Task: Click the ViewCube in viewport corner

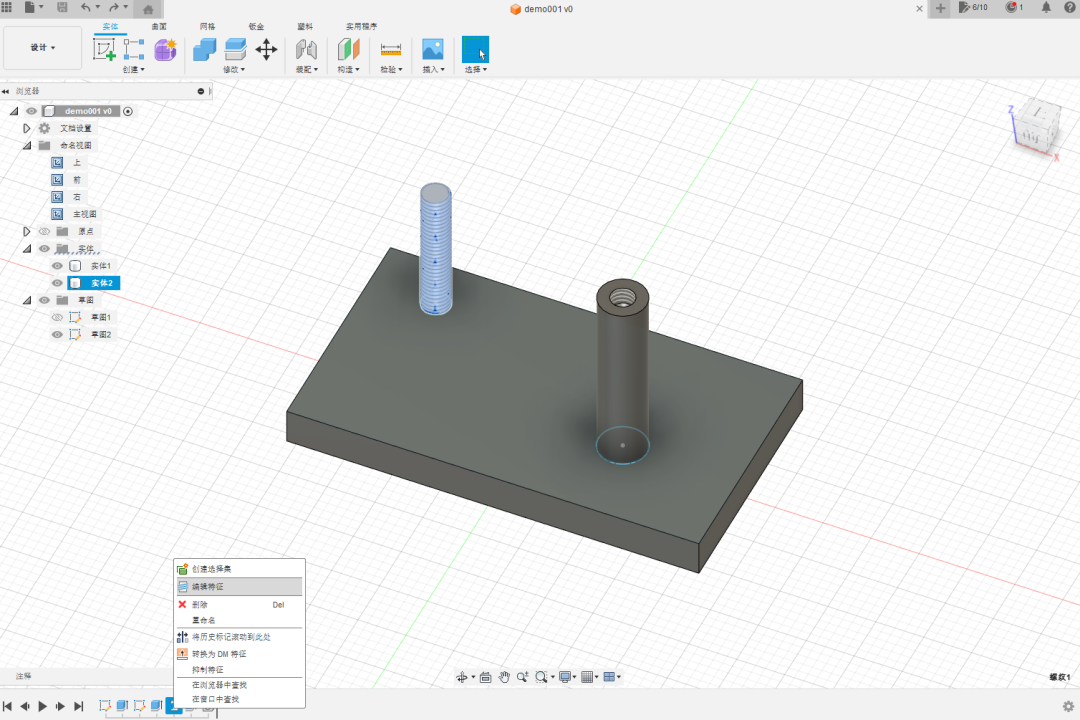Action: tap(1035, 127)
